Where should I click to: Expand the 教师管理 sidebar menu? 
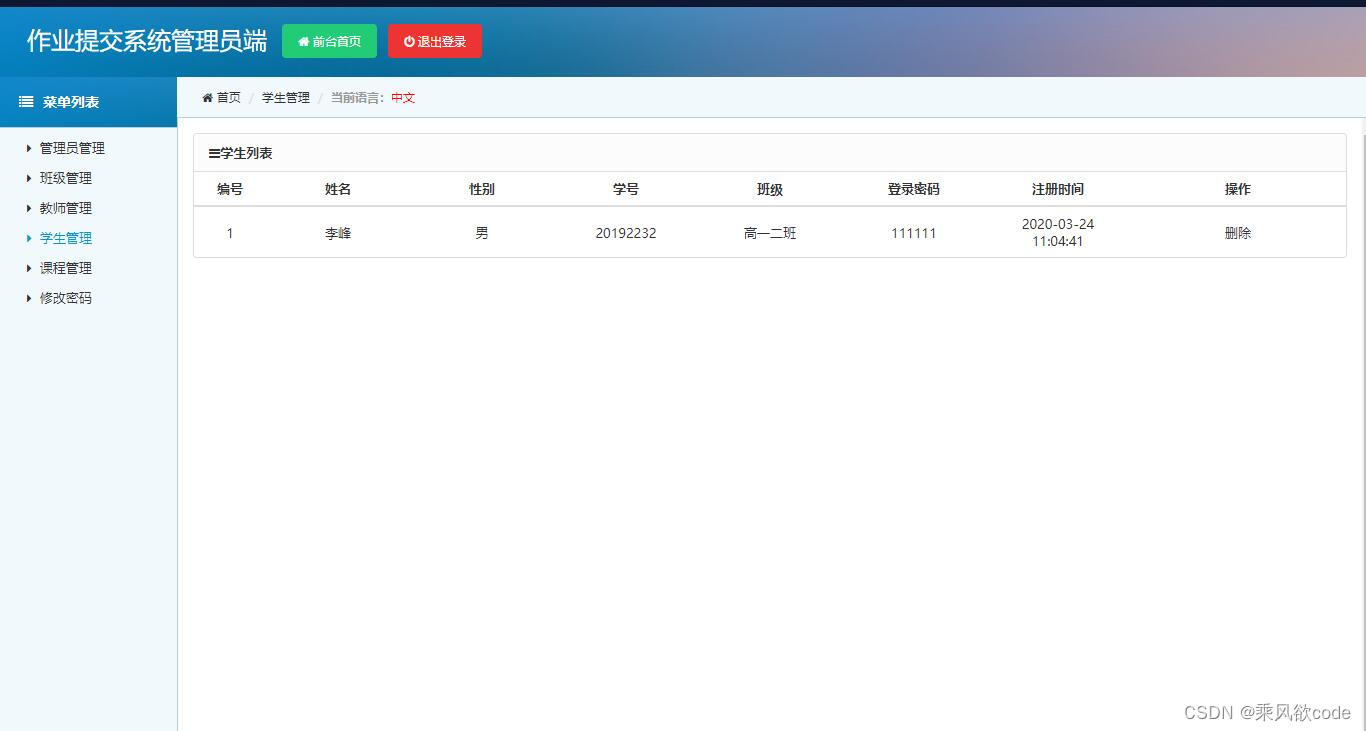pyautogui.click(x=65, y=208)
